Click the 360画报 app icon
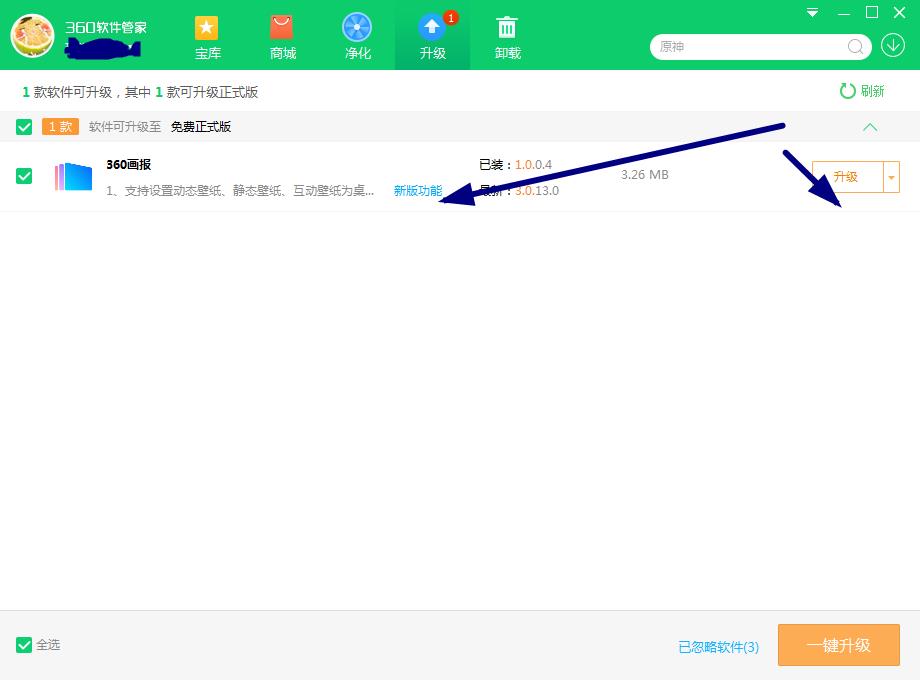The width and height of the screenshot is (920, 680). click(x=73, y=176)
